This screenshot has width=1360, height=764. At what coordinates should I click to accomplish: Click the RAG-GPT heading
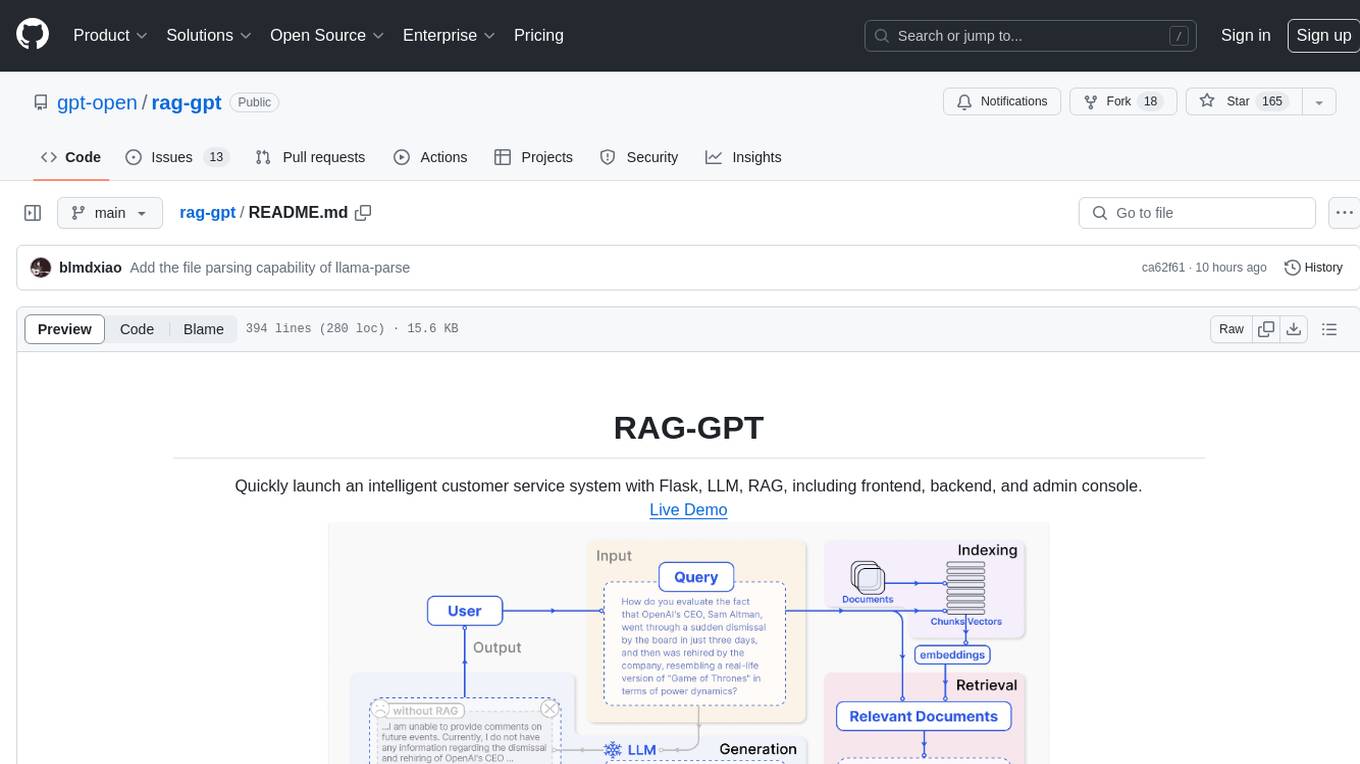click(x=688, y=428)
